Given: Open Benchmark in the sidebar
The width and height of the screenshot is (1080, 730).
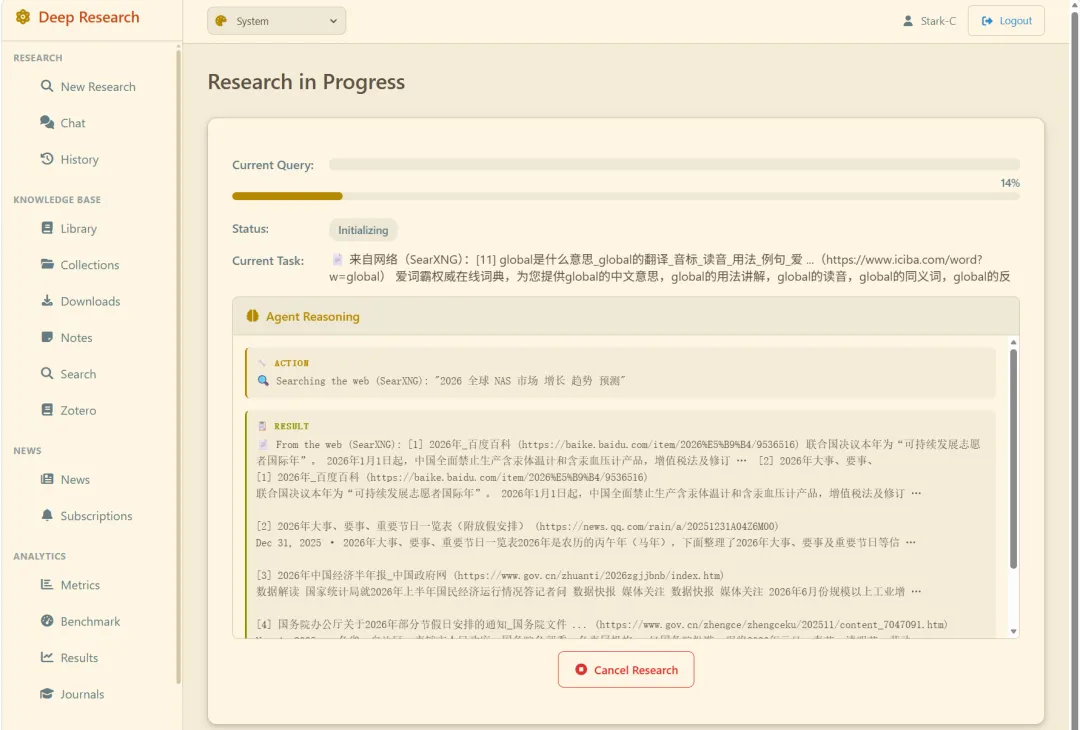Looking at the screenshot, I should [x=90, y=621].
